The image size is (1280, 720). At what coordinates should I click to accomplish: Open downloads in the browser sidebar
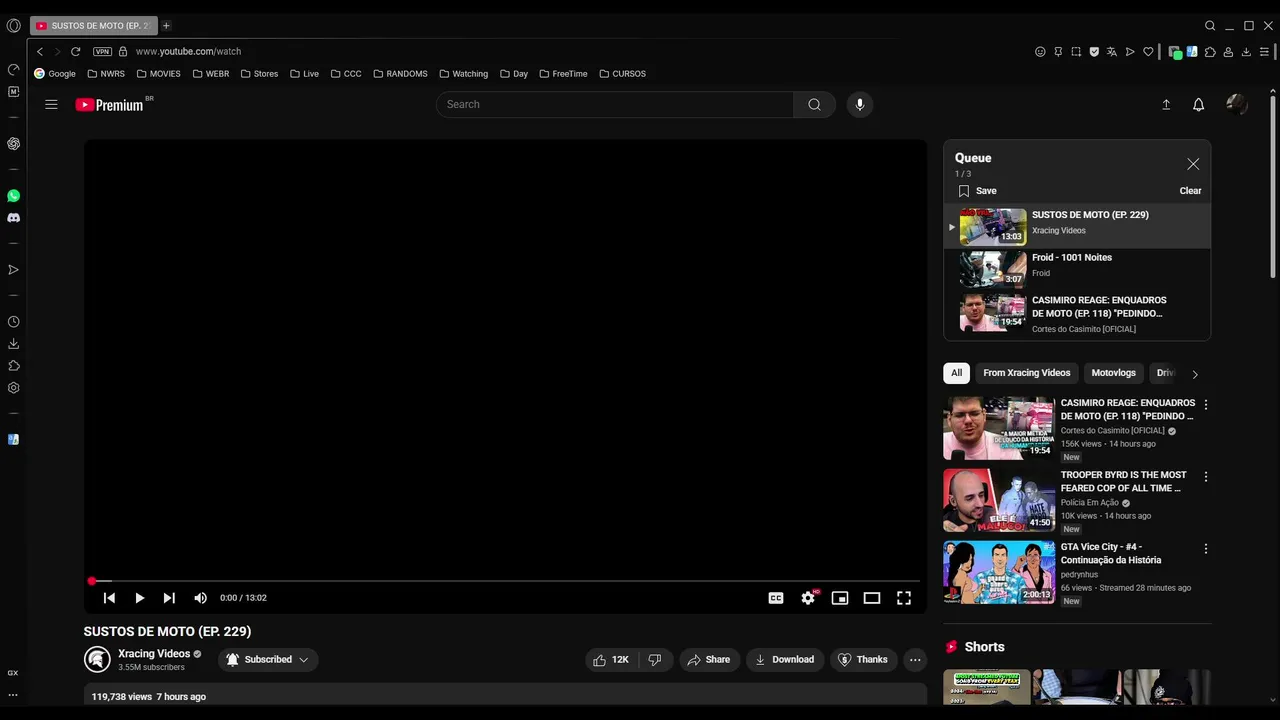tap(13, 344)
